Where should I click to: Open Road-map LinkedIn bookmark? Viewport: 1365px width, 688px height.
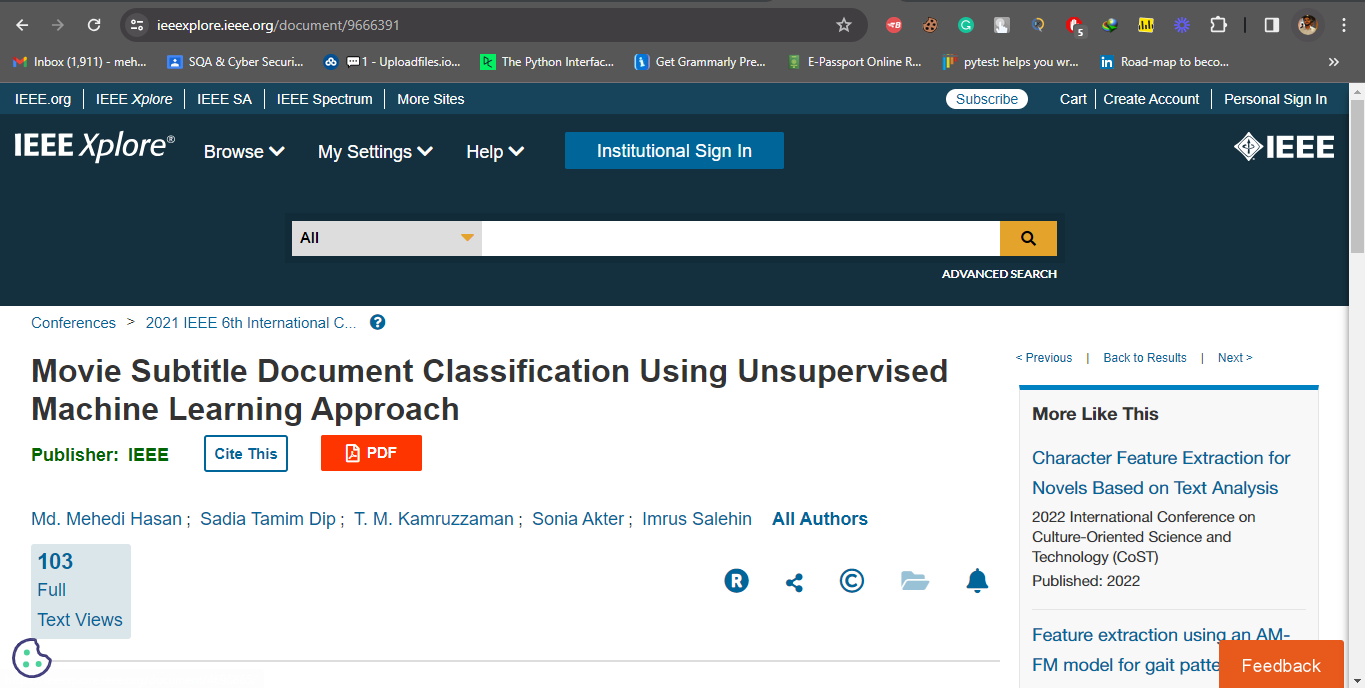[1165, 62]
